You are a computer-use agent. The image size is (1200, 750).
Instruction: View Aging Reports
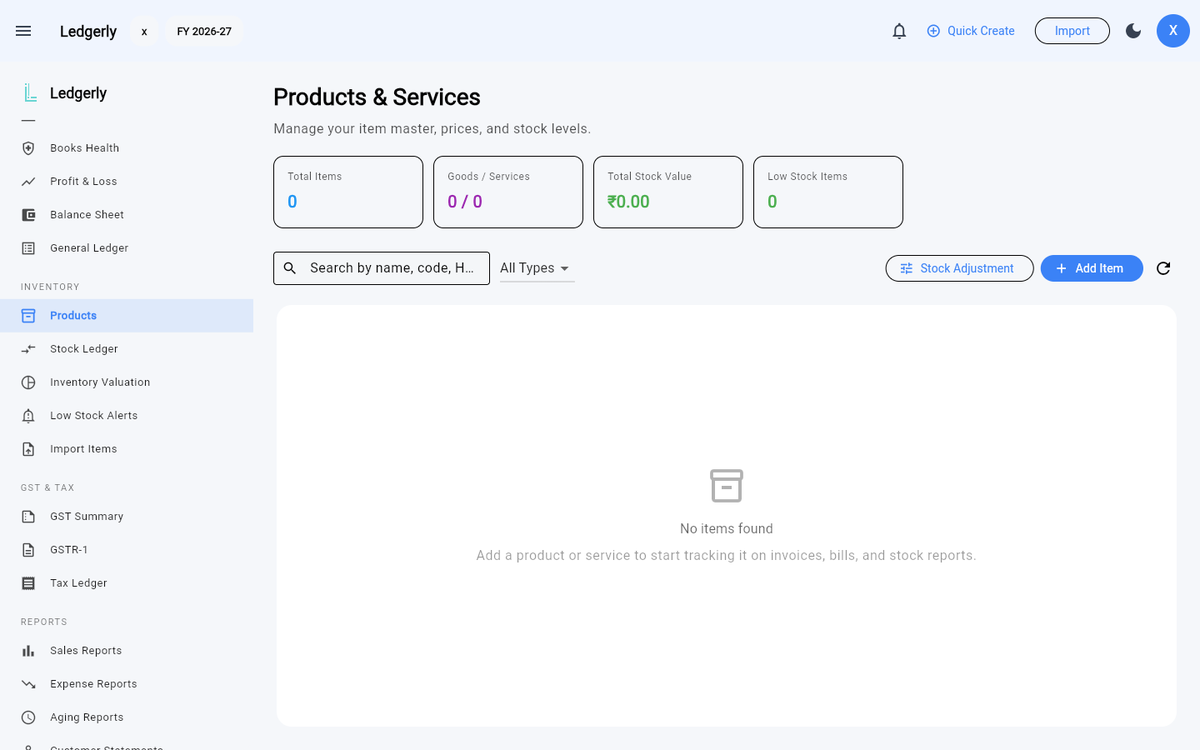click(x=126, y=717)
